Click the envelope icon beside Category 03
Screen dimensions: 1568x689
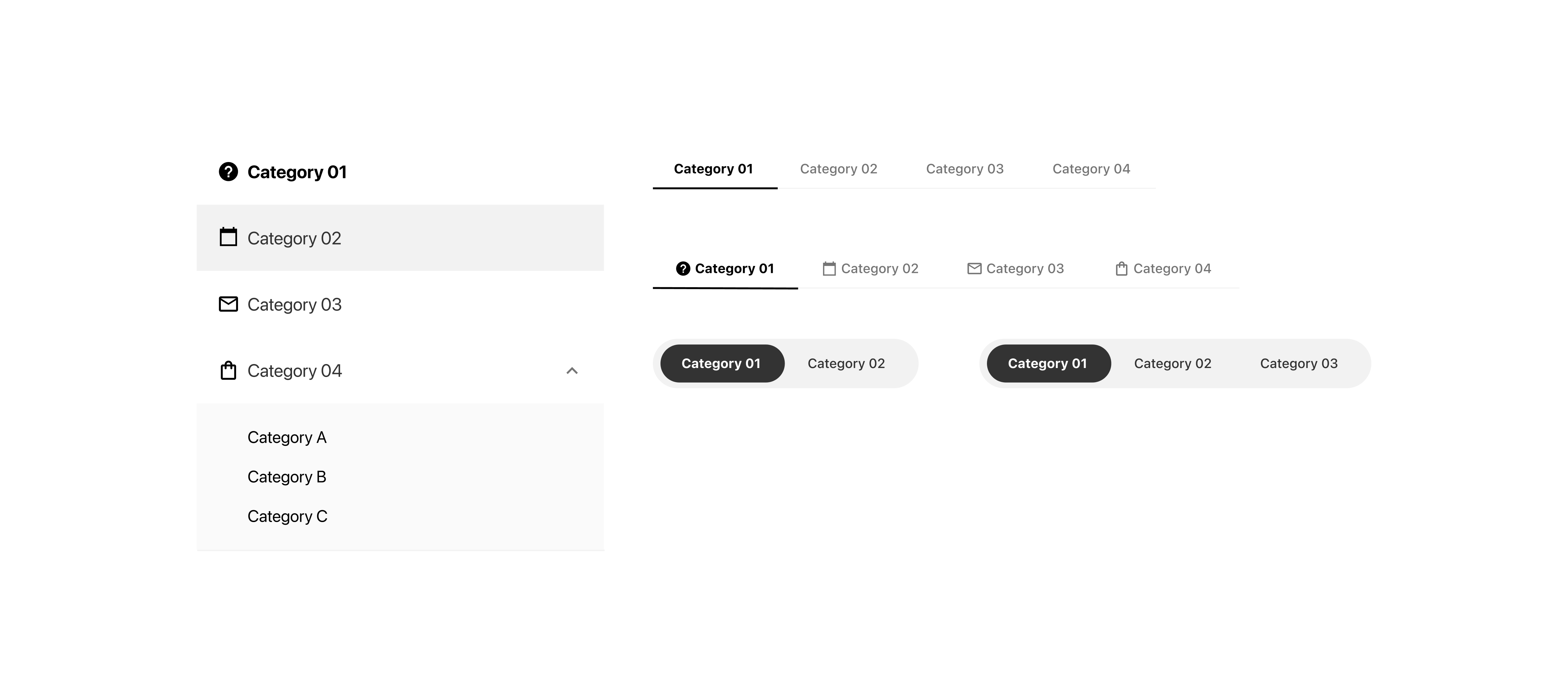pyautogui.click(x=228, y=304)
